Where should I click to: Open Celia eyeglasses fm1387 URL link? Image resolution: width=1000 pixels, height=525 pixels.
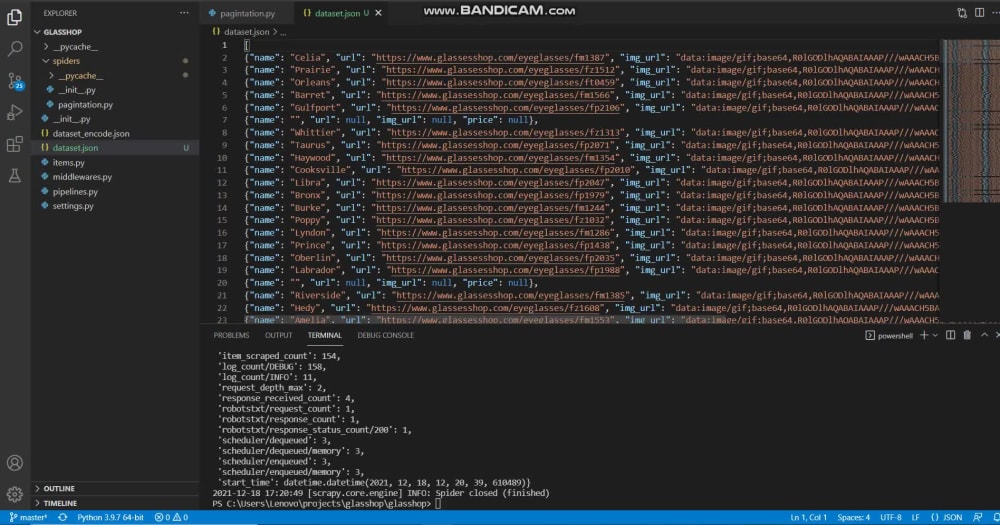pyautogui.click(x=491, y=57)
